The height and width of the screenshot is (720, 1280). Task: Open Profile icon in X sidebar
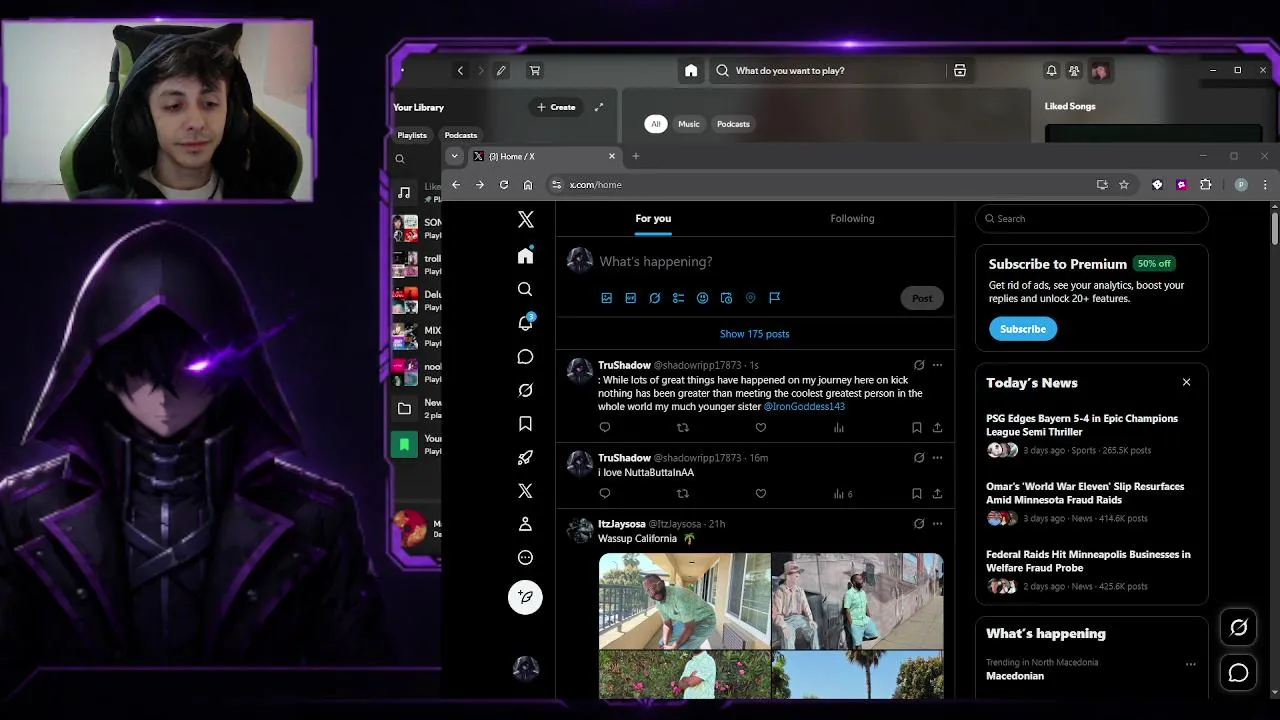click(x=525, y=524)
